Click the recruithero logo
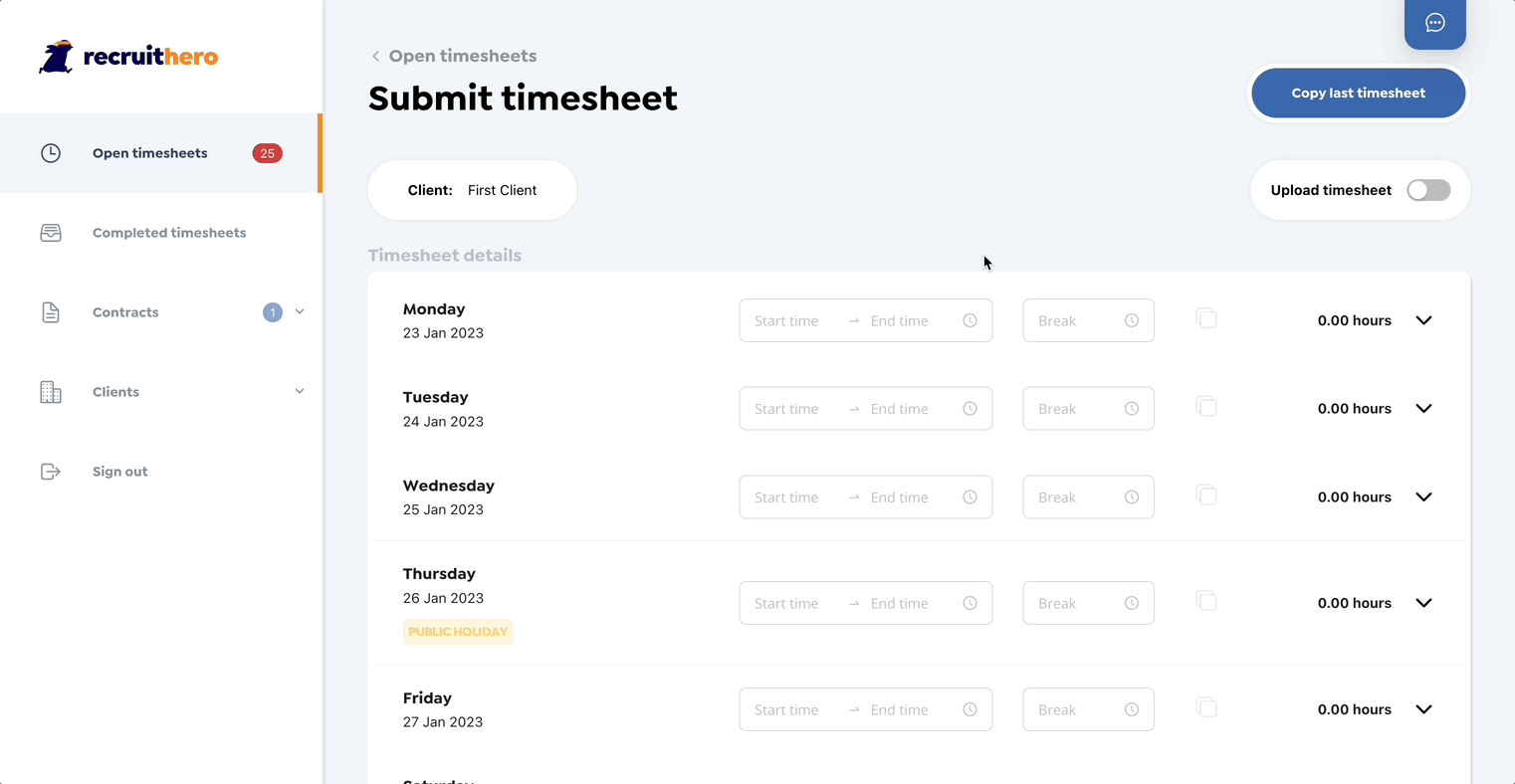Image resolution: width=1515 pixels, height=784 pixels. pyautogui.click(x=129, y=57)
